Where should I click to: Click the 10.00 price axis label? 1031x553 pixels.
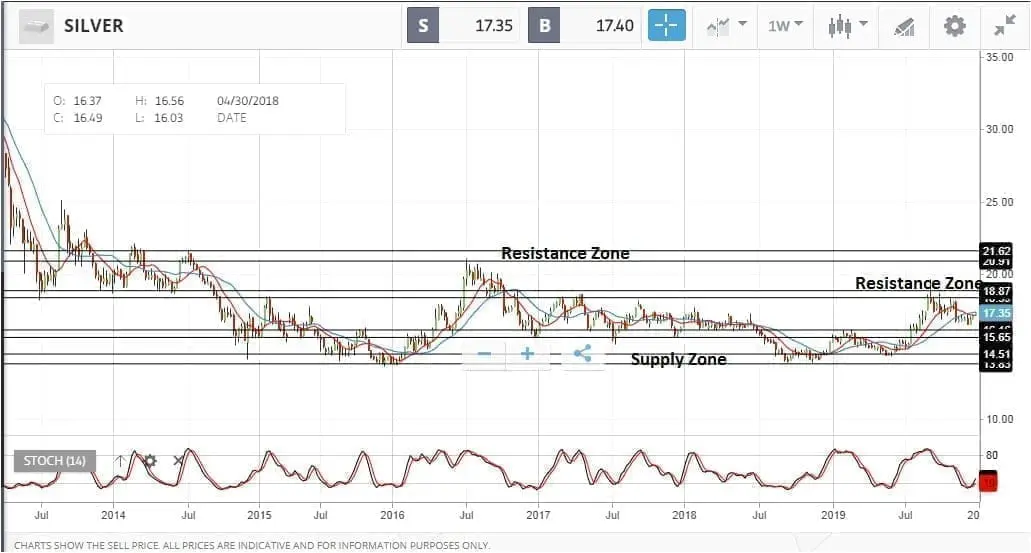(999, 419)
